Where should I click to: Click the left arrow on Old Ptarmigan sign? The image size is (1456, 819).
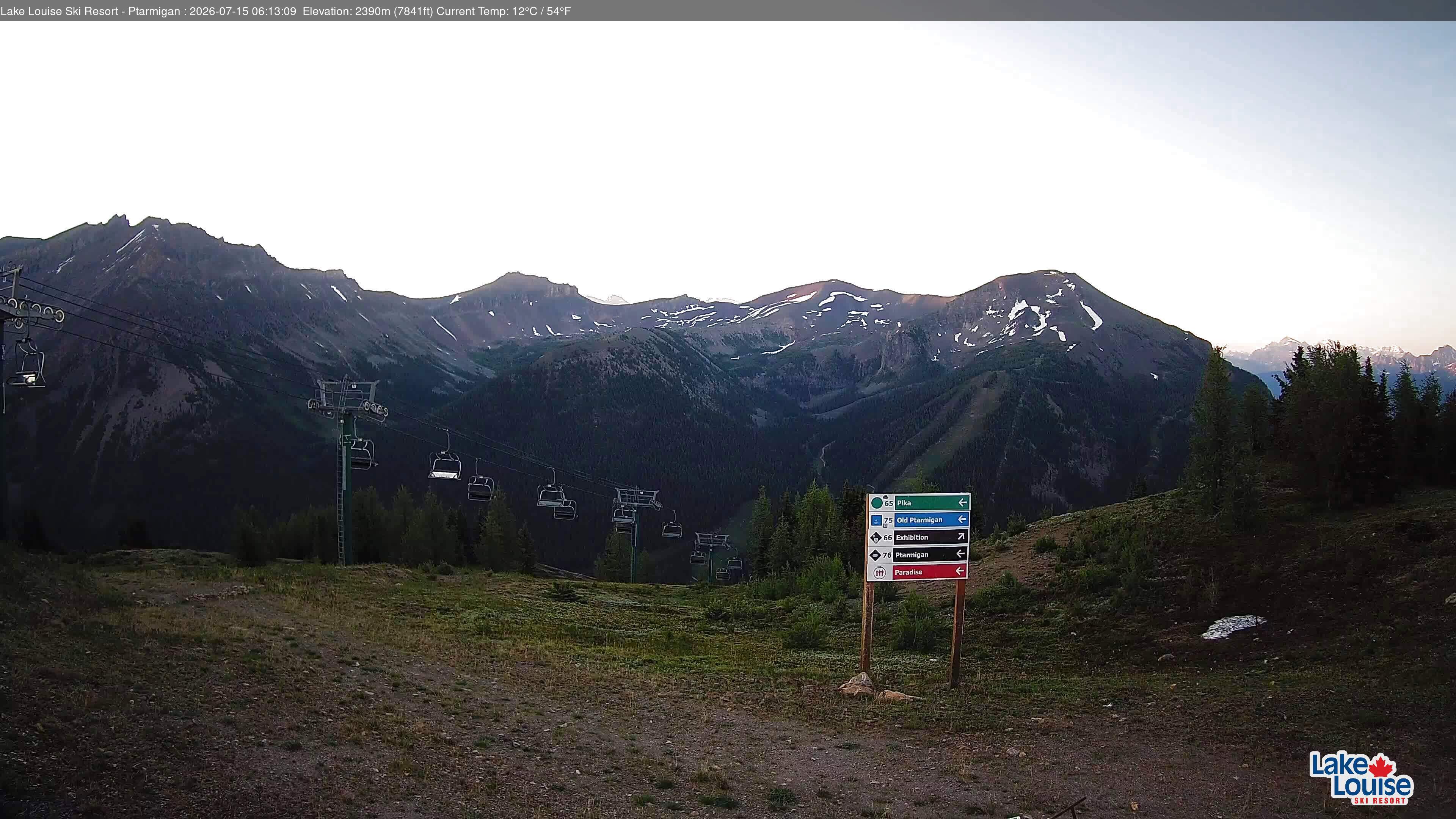[962, 519]
